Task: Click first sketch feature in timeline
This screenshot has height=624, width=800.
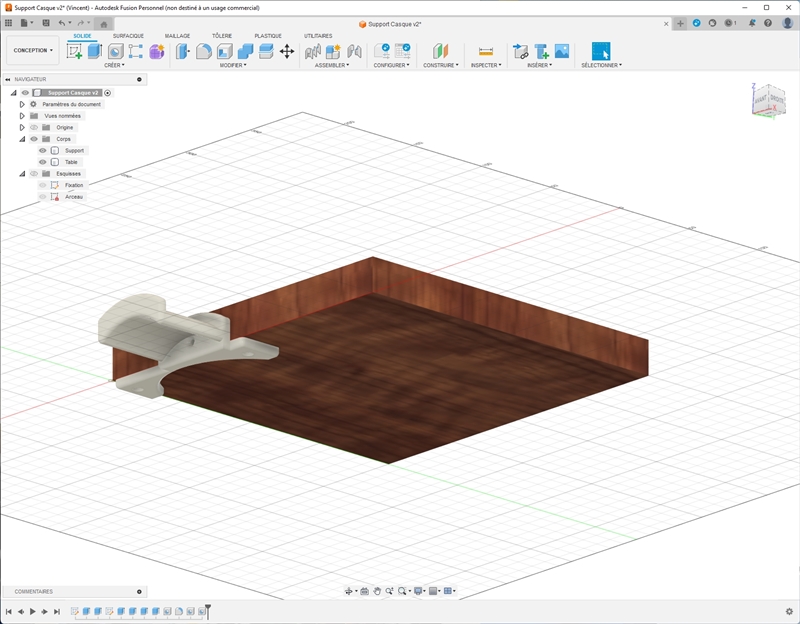Action: click(75, 611)
